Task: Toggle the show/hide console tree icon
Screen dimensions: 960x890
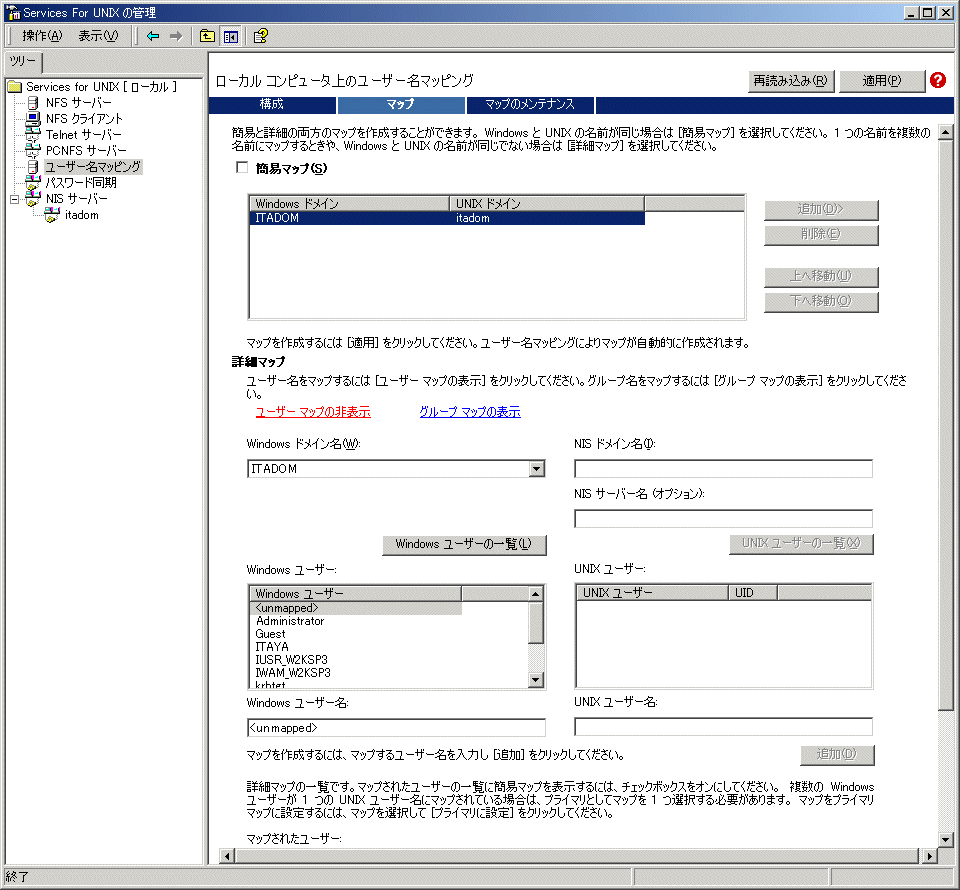Action: pyautogui.click(x=231, y=36)
